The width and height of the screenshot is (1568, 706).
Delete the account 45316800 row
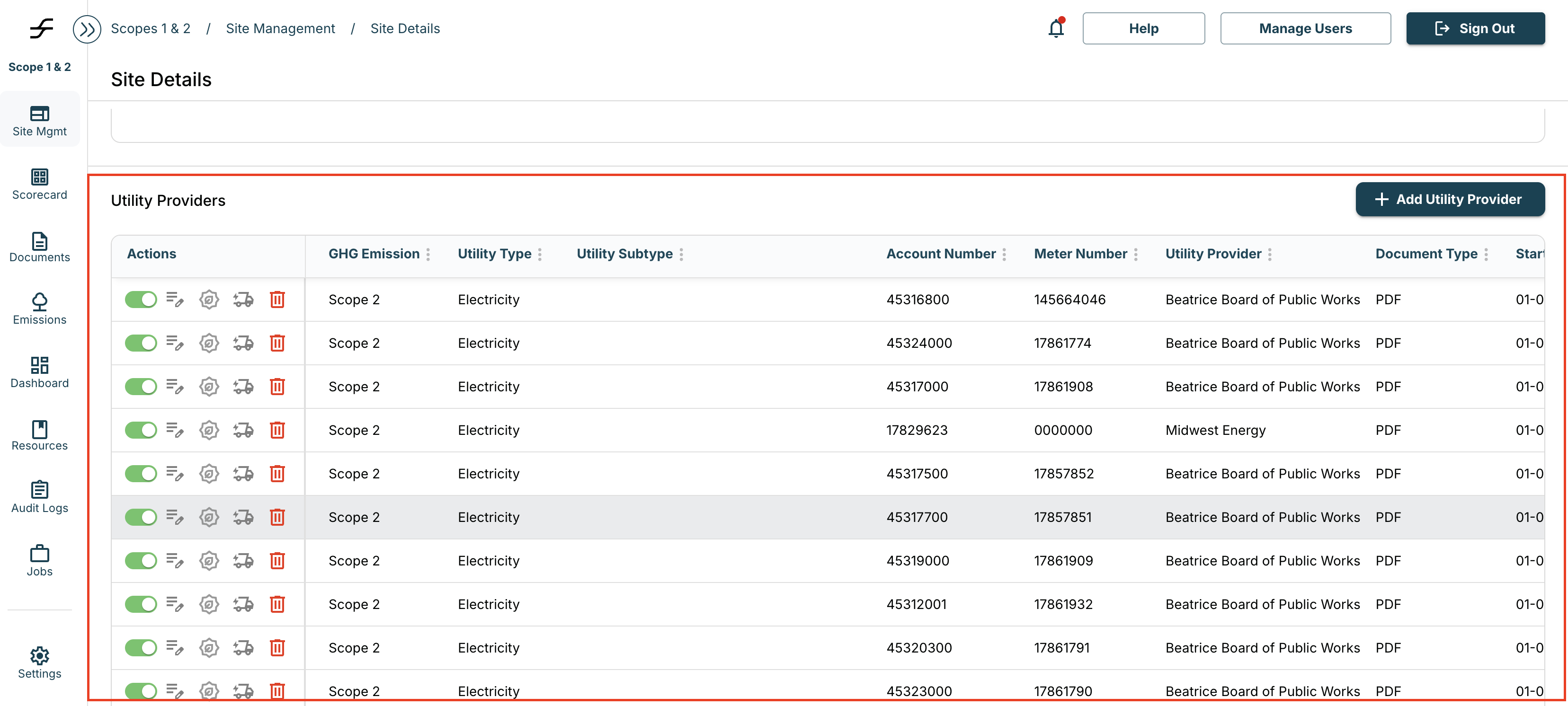[x=277, y=300]
